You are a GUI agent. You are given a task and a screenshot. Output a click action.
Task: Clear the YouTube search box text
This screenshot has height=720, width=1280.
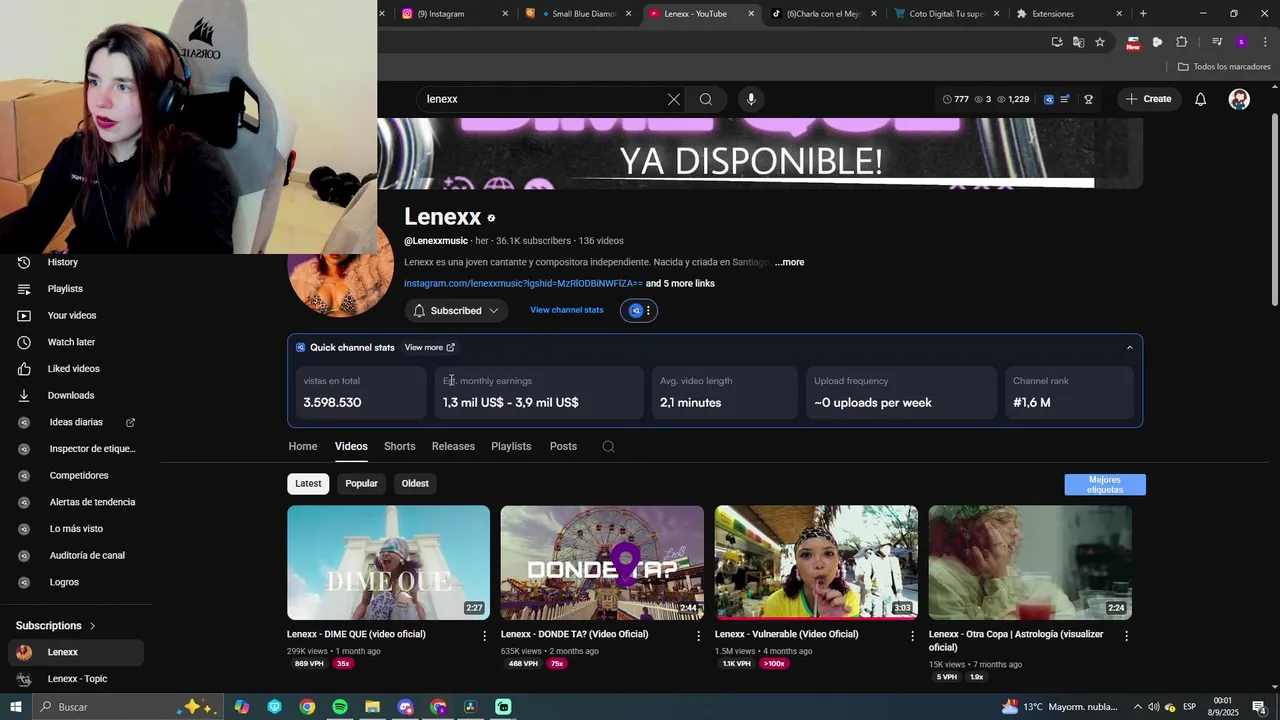click(673, 99)
